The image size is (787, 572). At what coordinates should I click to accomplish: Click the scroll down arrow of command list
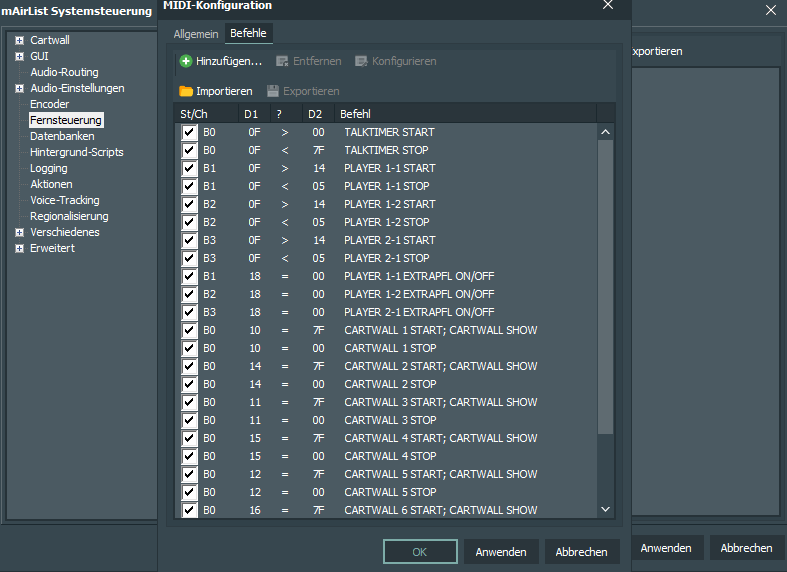(605, 509)
